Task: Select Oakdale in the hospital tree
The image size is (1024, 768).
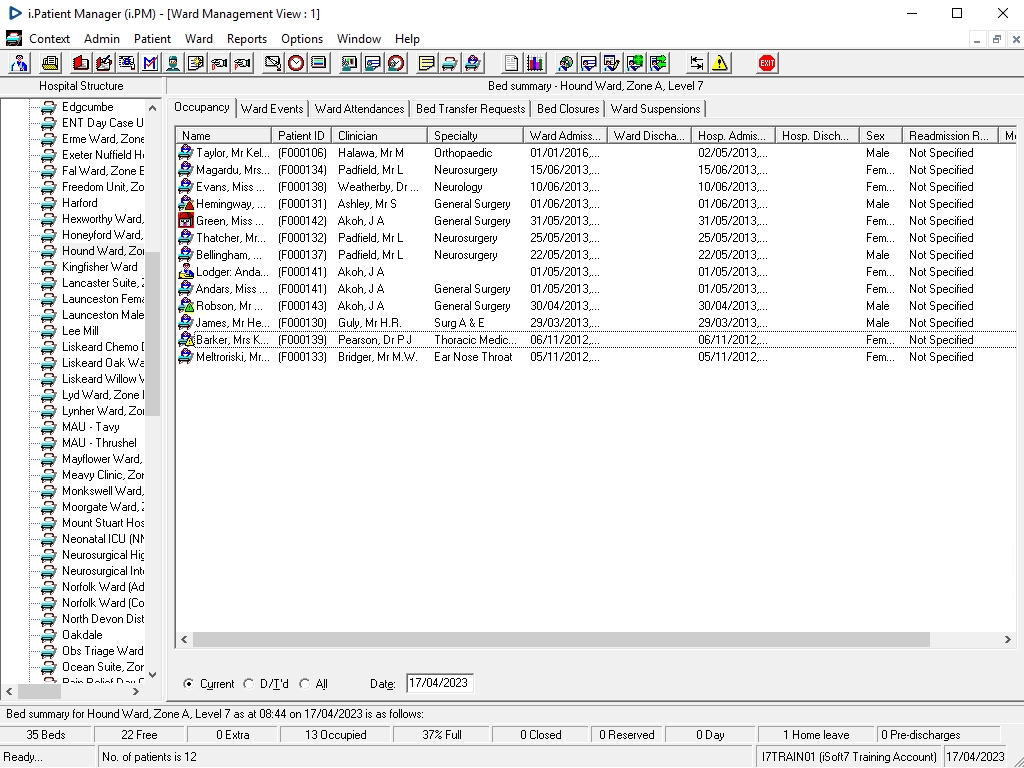Action: tap(82, 634)
